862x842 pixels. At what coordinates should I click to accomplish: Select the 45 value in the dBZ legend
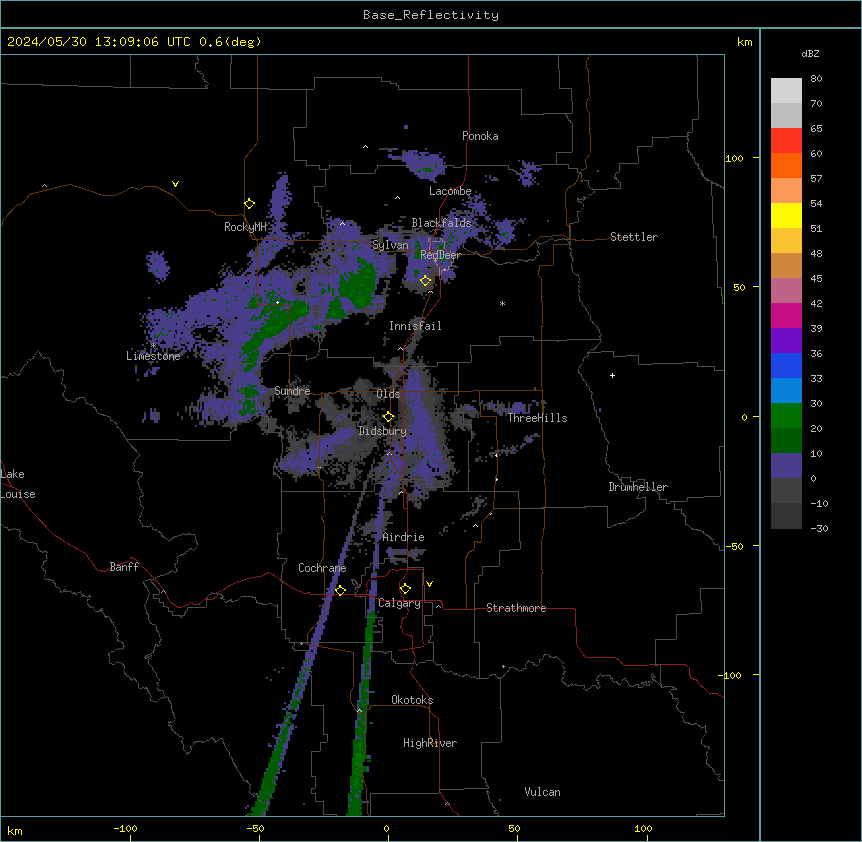click(816, 279)
